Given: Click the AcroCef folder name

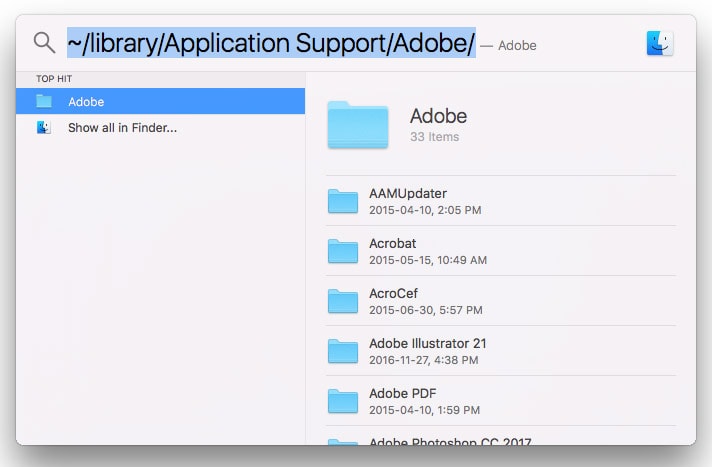Looking at the screenshot, I should 393,293.
